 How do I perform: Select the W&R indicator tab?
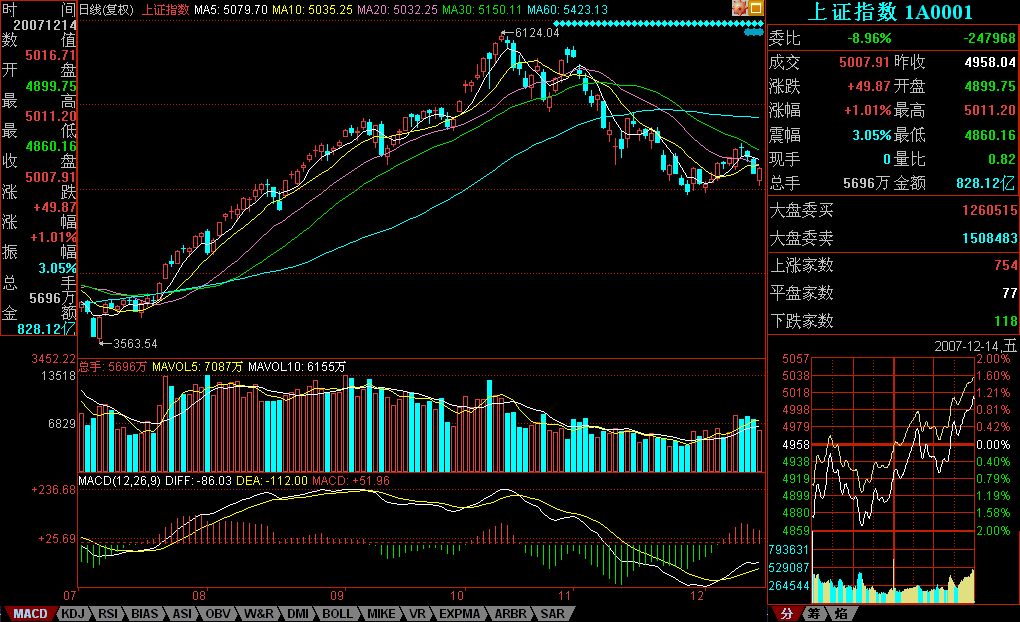pyautogui.click(x=258, y=613)
